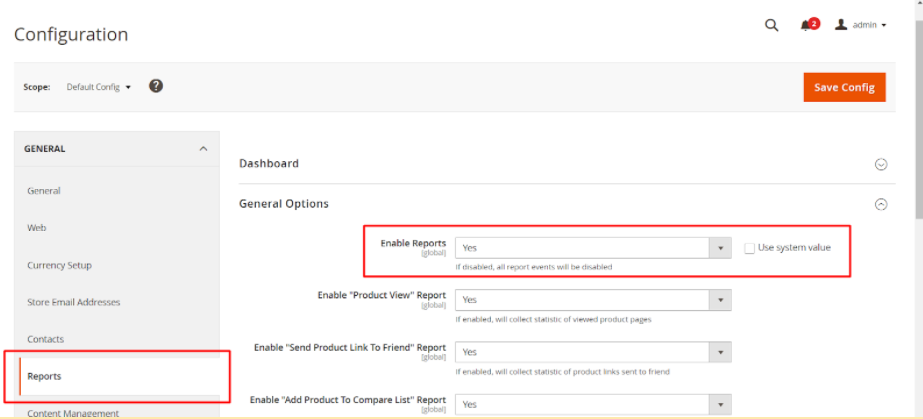Open the Currency Setup sidebar item
The height and width of the screenshot is (419, 923).
(59, 265)
